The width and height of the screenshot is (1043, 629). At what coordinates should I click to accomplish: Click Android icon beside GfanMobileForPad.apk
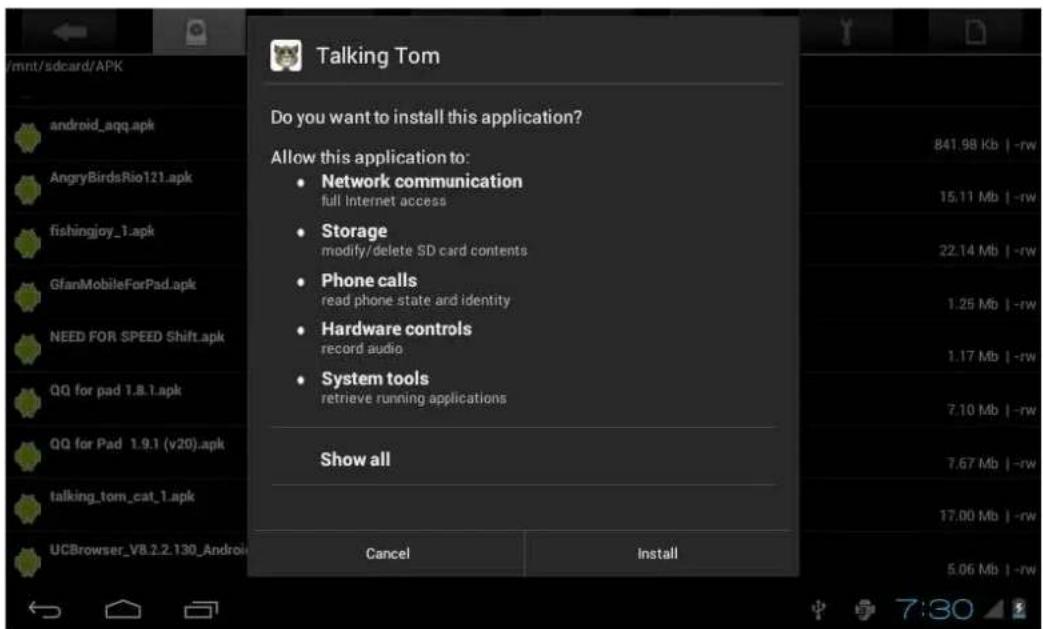(27, 297)
